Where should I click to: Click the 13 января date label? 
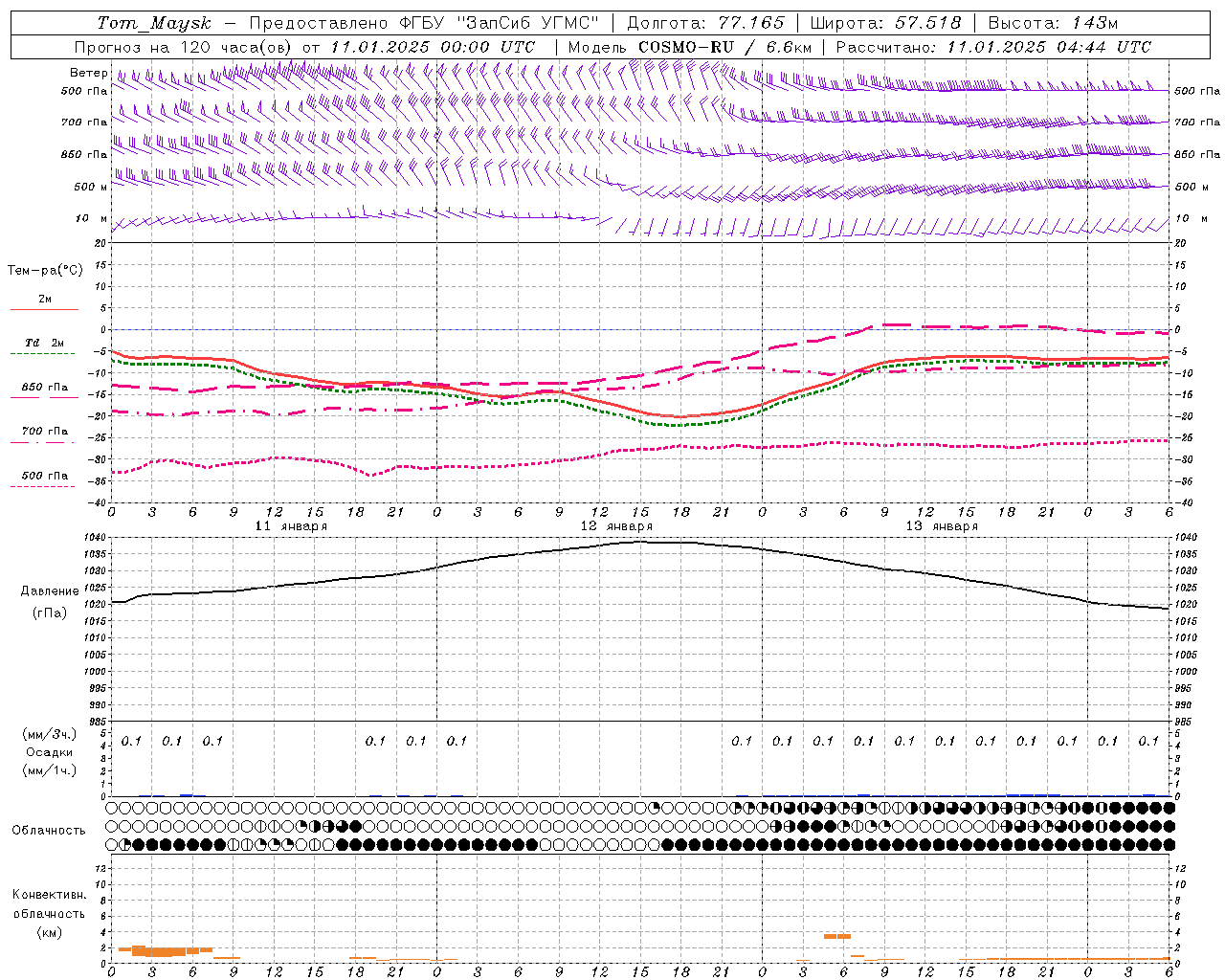click(x=942, y=526)
